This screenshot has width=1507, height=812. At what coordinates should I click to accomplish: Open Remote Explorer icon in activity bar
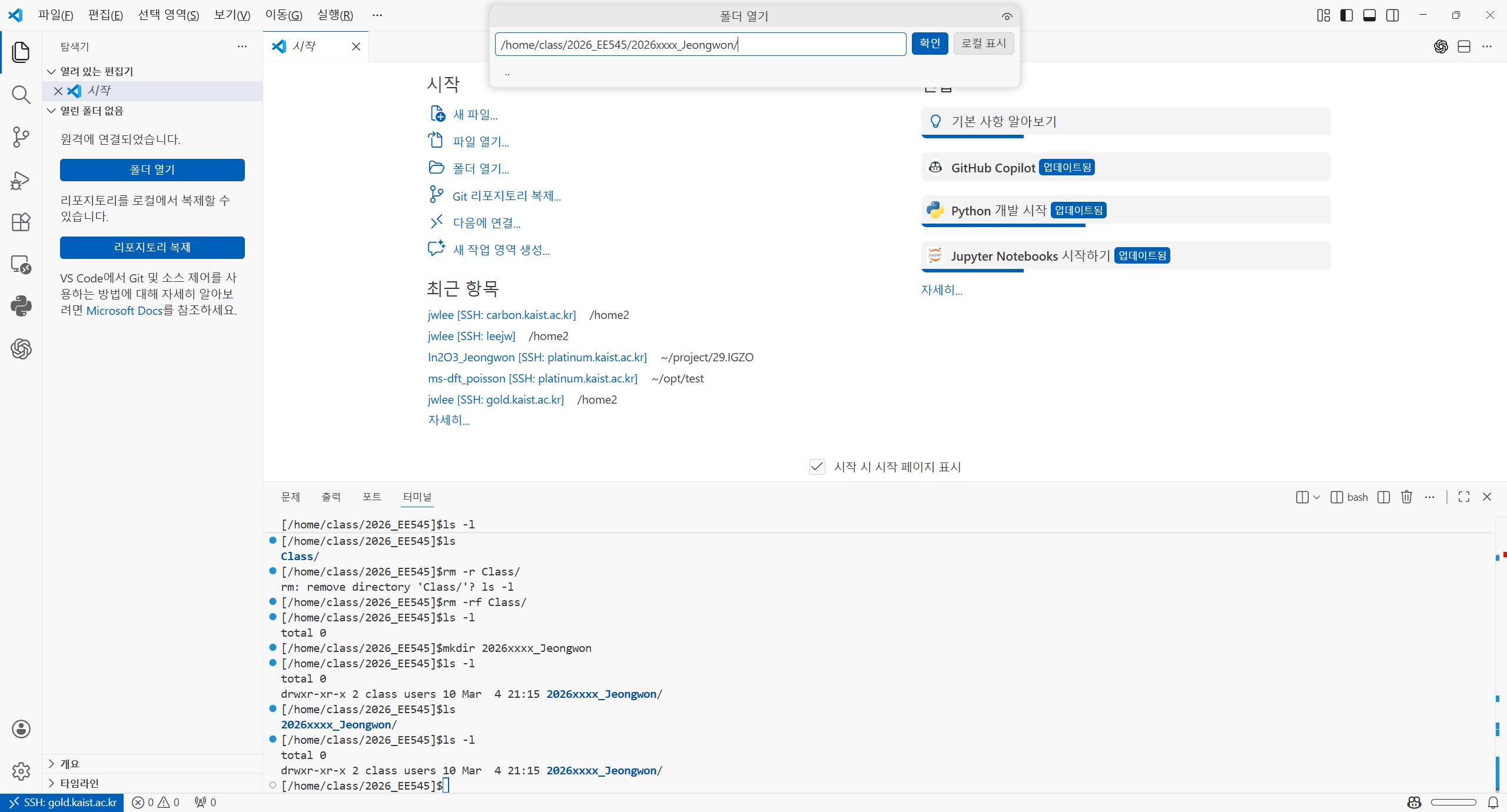tap(21, 265)
